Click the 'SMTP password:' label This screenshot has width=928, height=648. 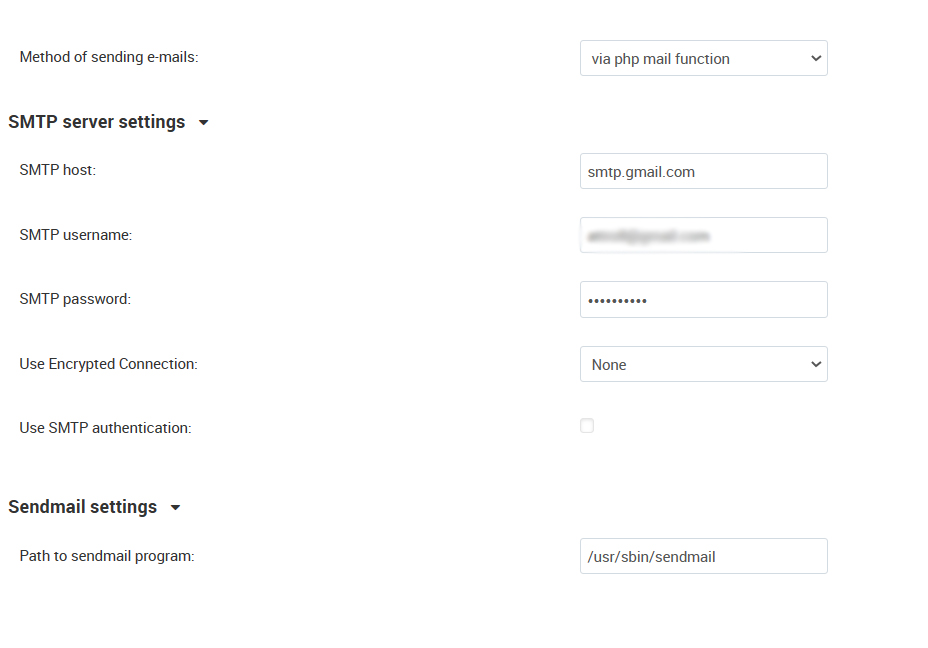[75, 299]
